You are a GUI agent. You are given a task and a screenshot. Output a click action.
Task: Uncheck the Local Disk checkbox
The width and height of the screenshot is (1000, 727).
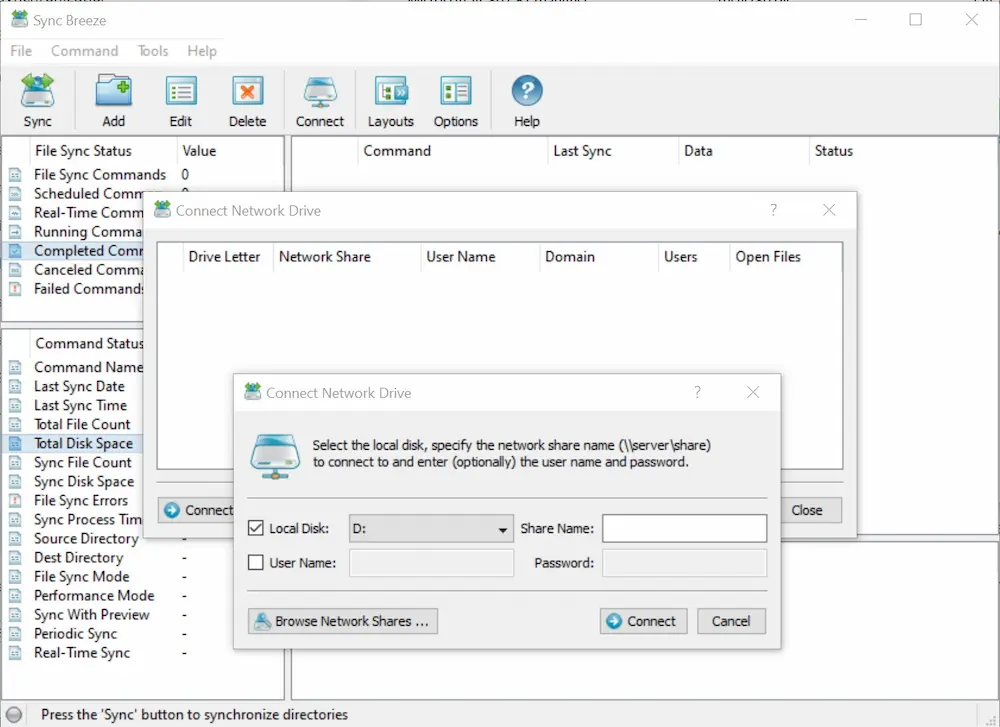pyautogui.click(x=256, y=528)
